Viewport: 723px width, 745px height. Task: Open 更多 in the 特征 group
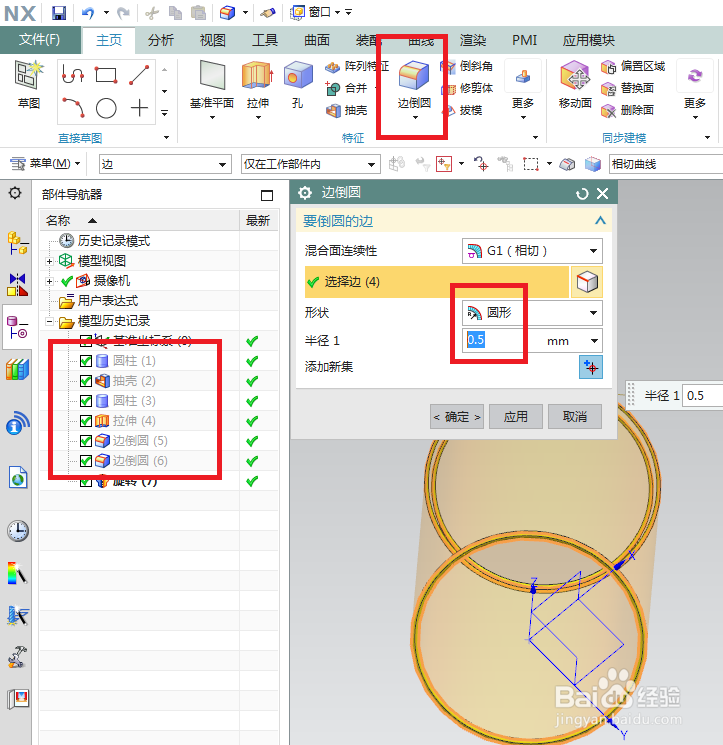tap(523, 89)
